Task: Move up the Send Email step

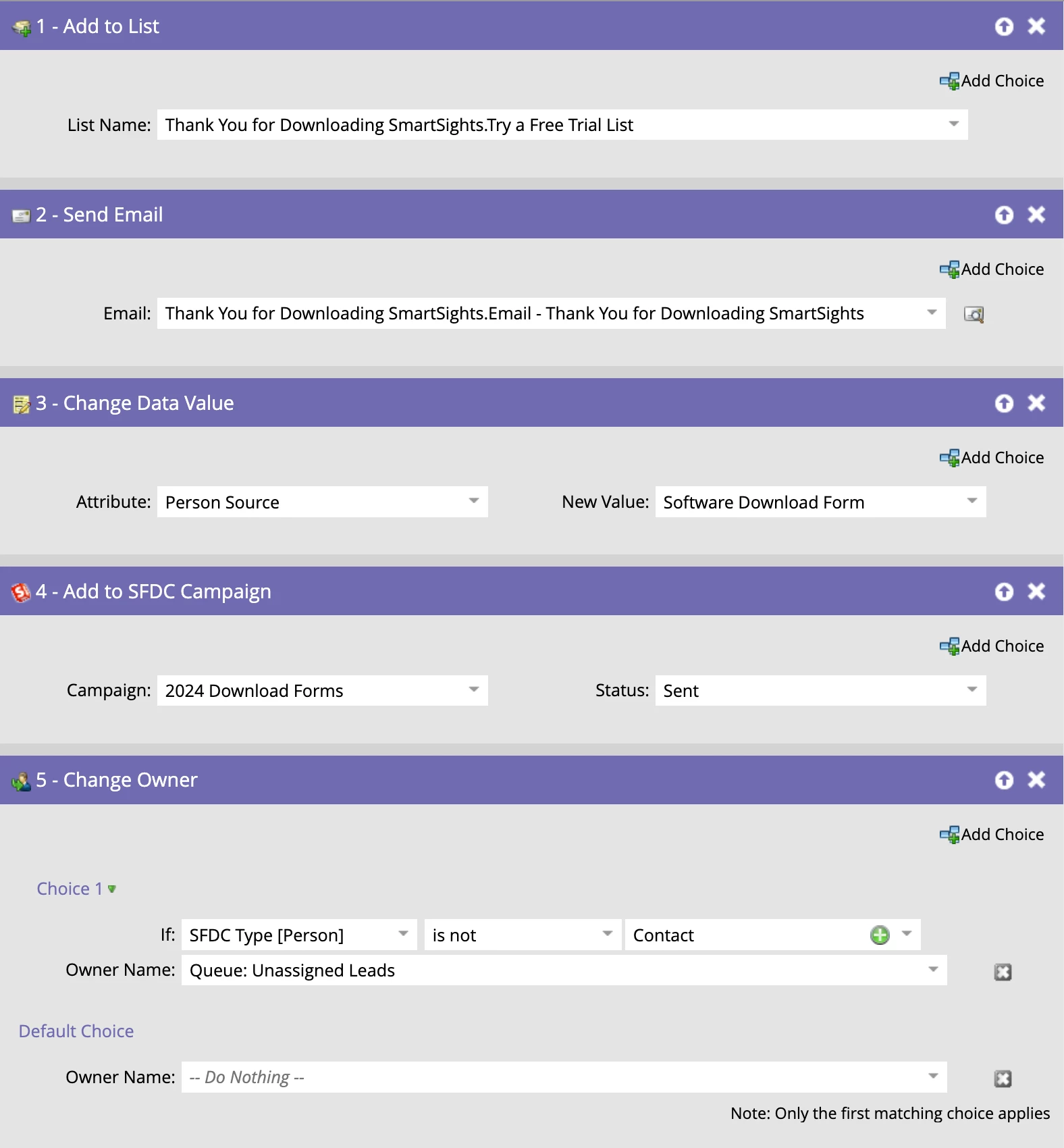Action: (1004, 215)
